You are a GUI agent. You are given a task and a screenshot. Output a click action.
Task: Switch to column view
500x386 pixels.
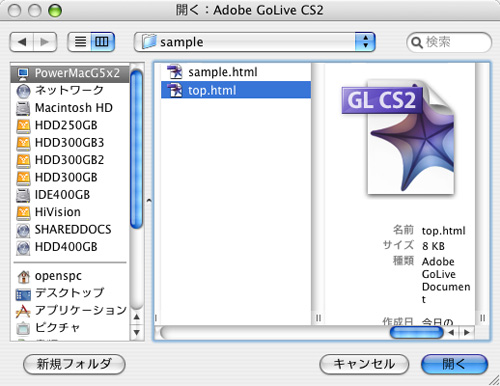point(103,42)
